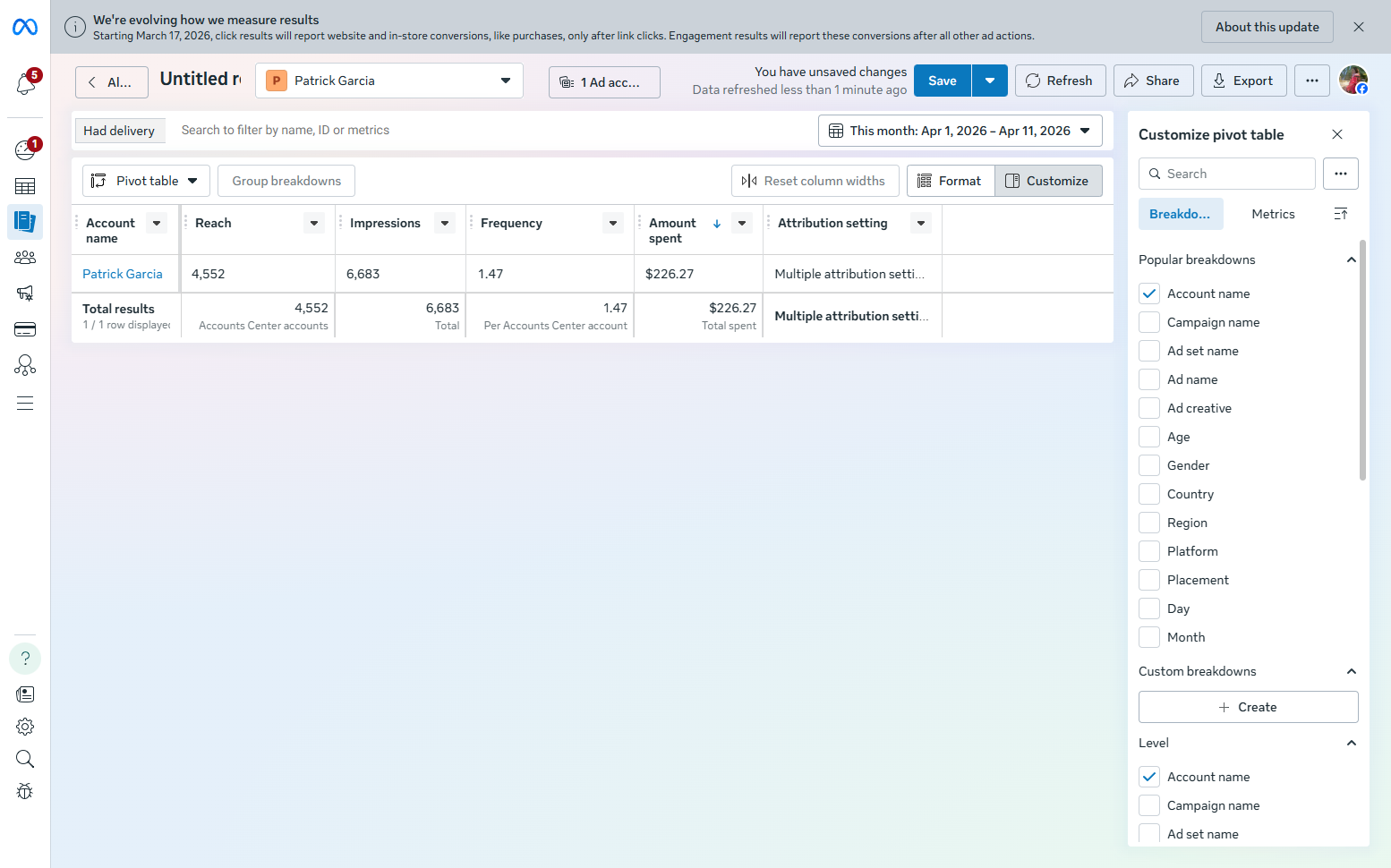Viewport: 1391px width, 868px height.
Task: Open Settings gear icon in sidebar
Action: pyautogui.click(x=25, y=727)
